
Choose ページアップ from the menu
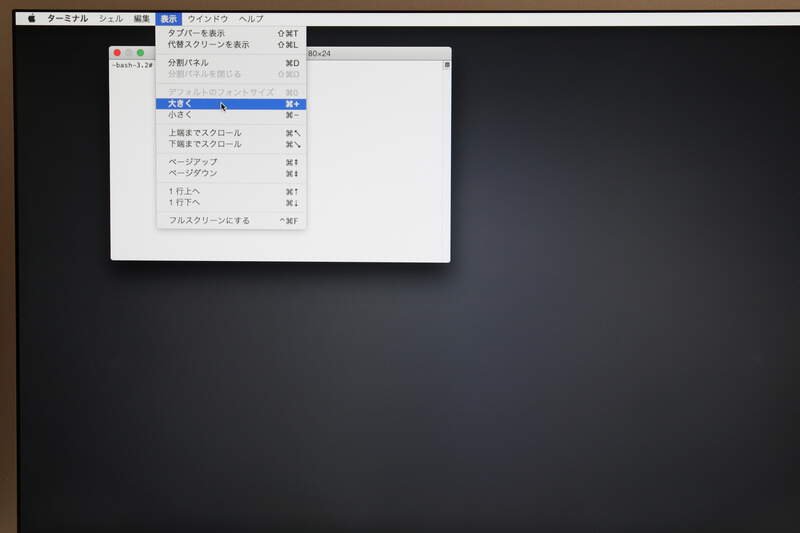point(192,162)
